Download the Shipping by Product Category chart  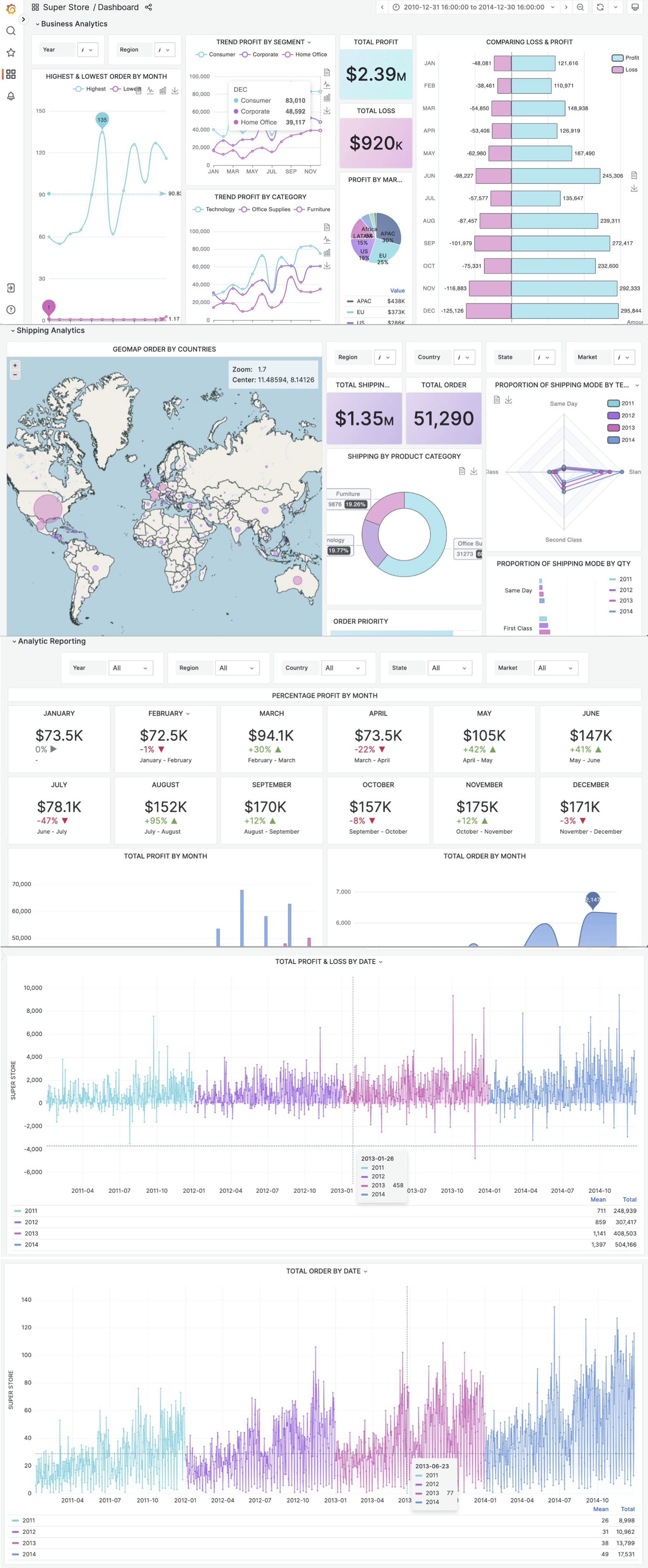[x=473, y=471]
